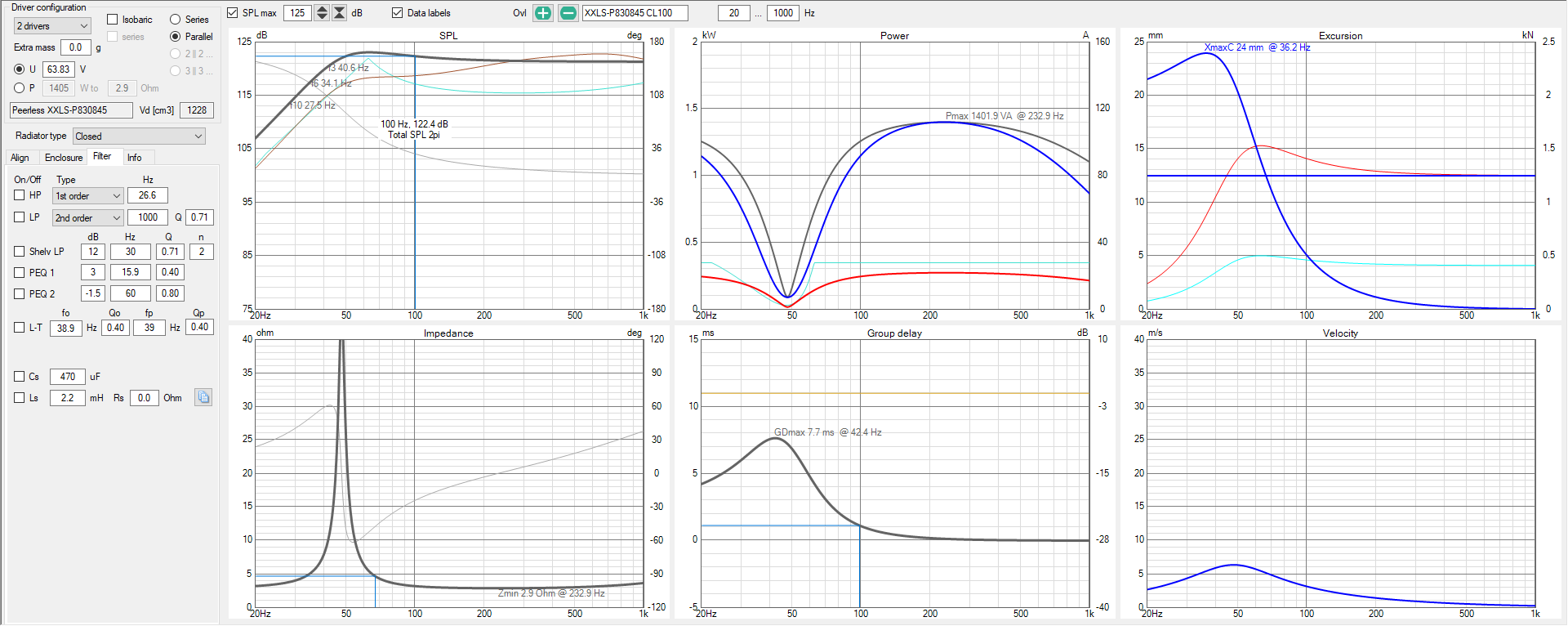Select Parallel driver wiring
The image size is (1568, 626).
(x=175, y=37)
